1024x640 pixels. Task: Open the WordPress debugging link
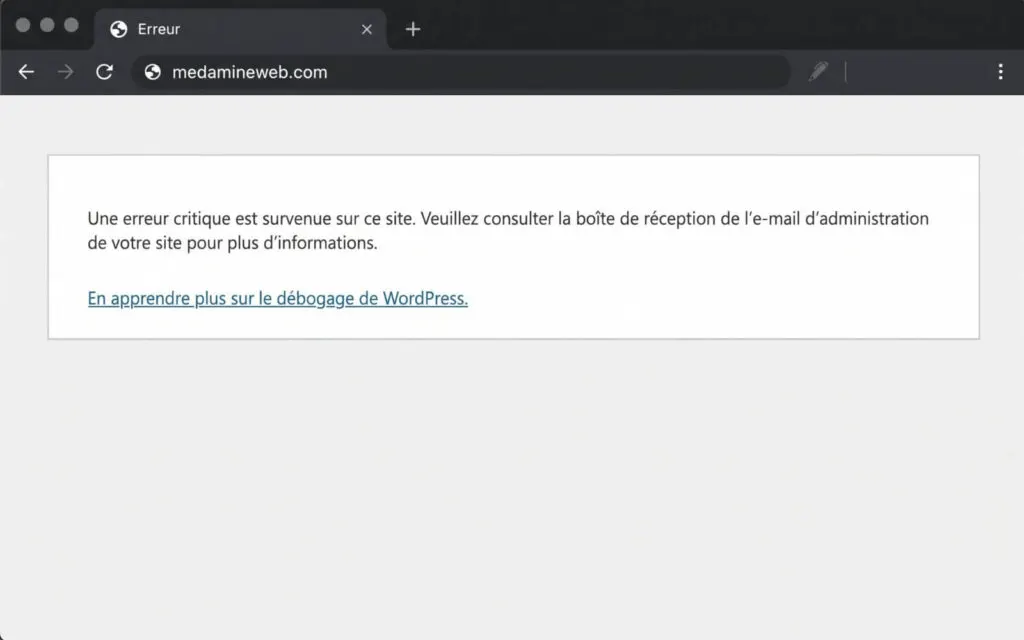[x=278, y=298]
